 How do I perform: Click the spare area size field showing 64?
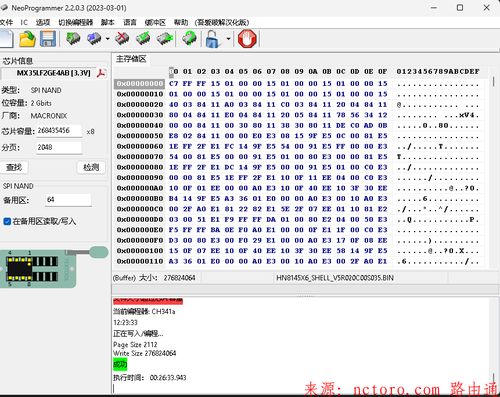click(68, 200)
